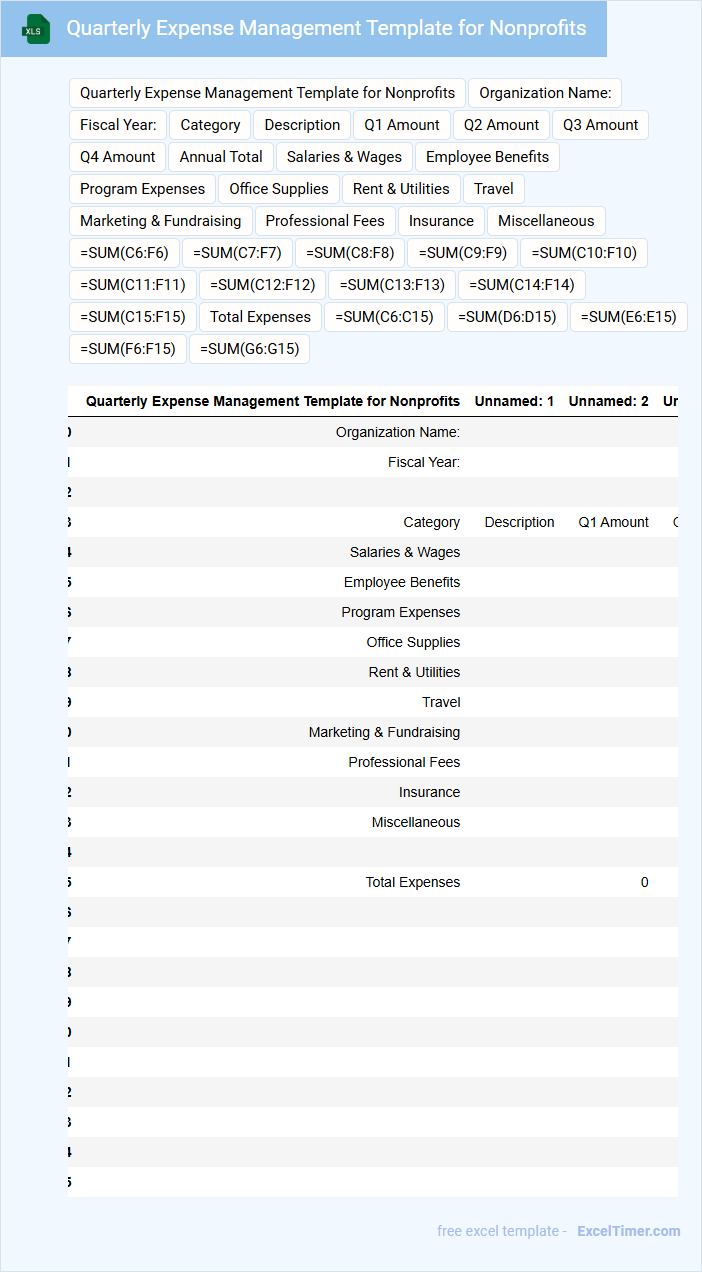Select the 'Office Supplies' table row
The height and width of the screenshot is (1272, 702).
point(373,642)
